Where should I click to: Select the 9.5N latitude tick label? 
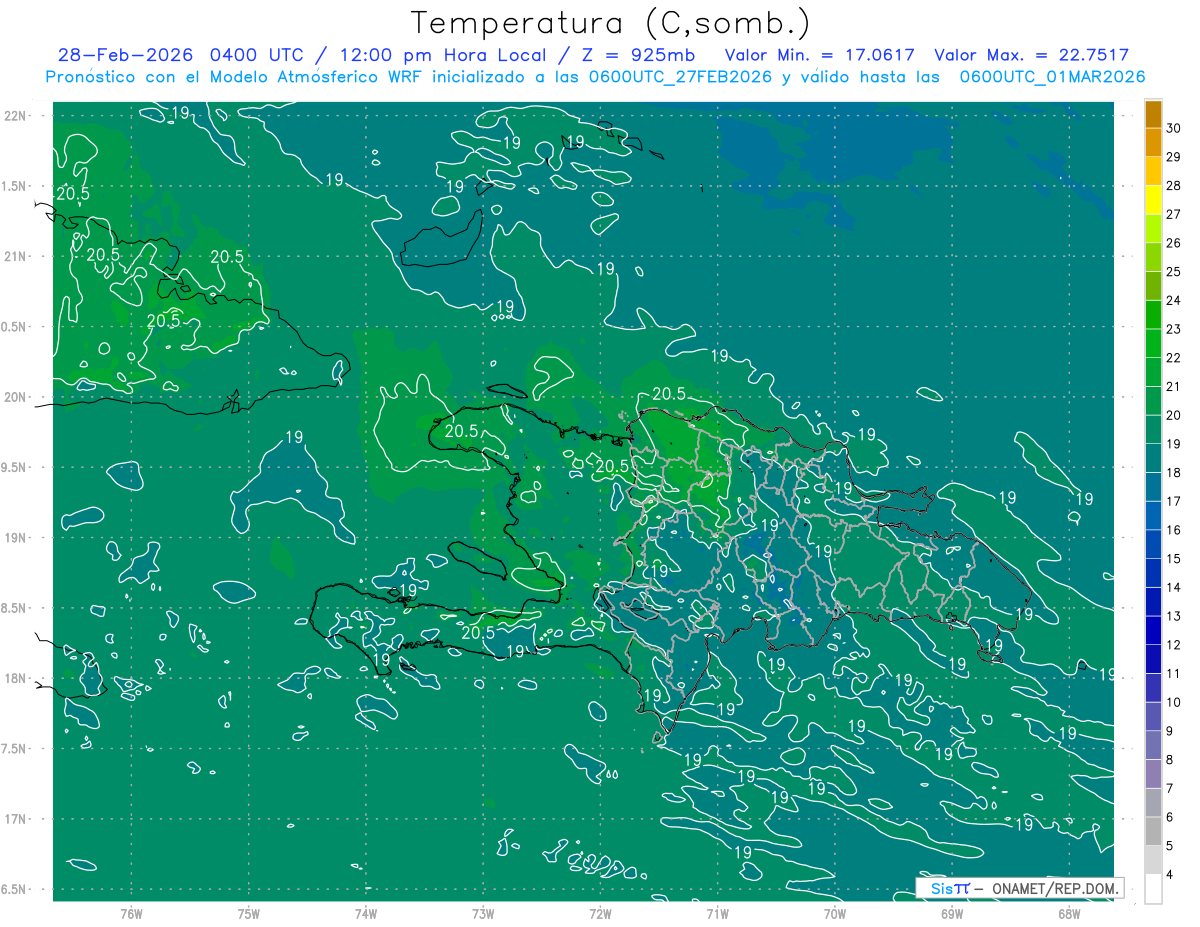click(x=15, y=468)
